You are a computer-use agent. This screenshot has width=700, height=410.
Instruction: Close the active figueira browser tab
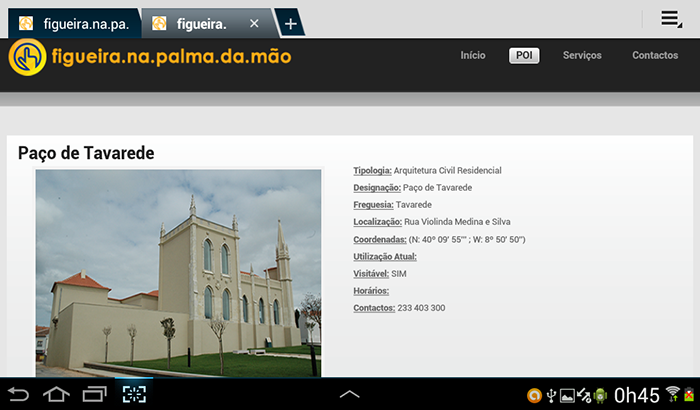(x=254, y=23)
